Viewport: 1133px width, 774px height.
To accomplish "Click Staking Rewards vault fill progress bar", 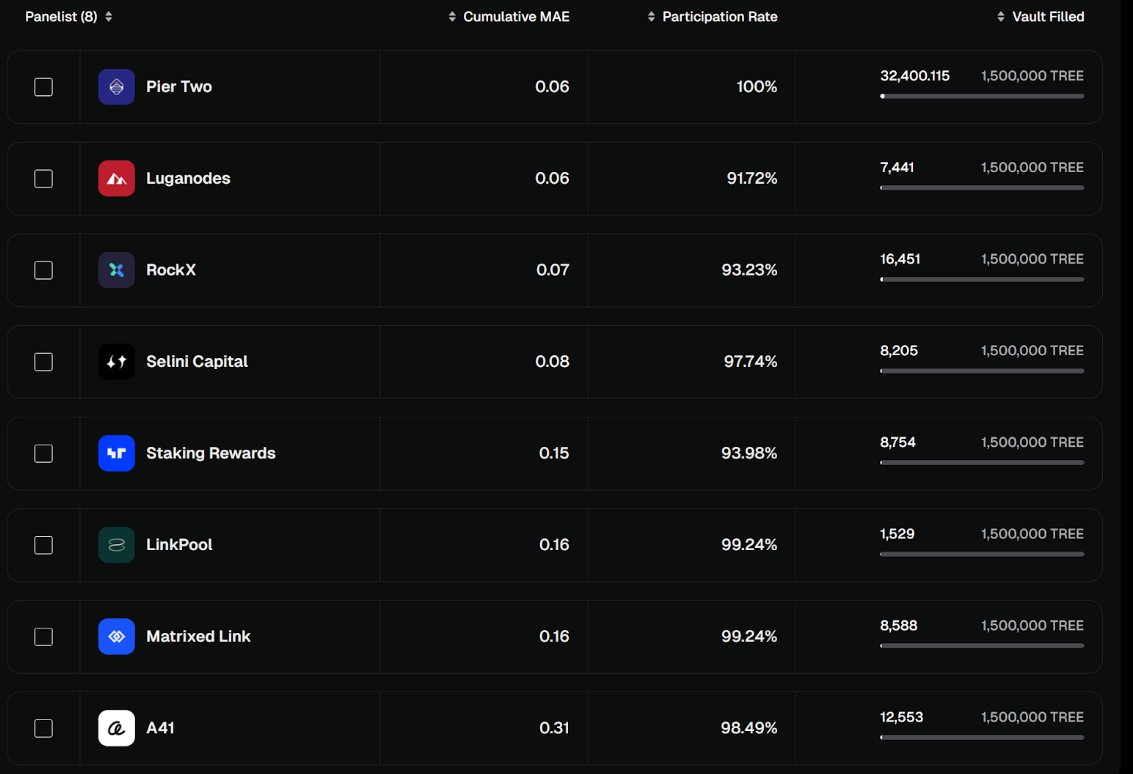I will tap(982, 463).
